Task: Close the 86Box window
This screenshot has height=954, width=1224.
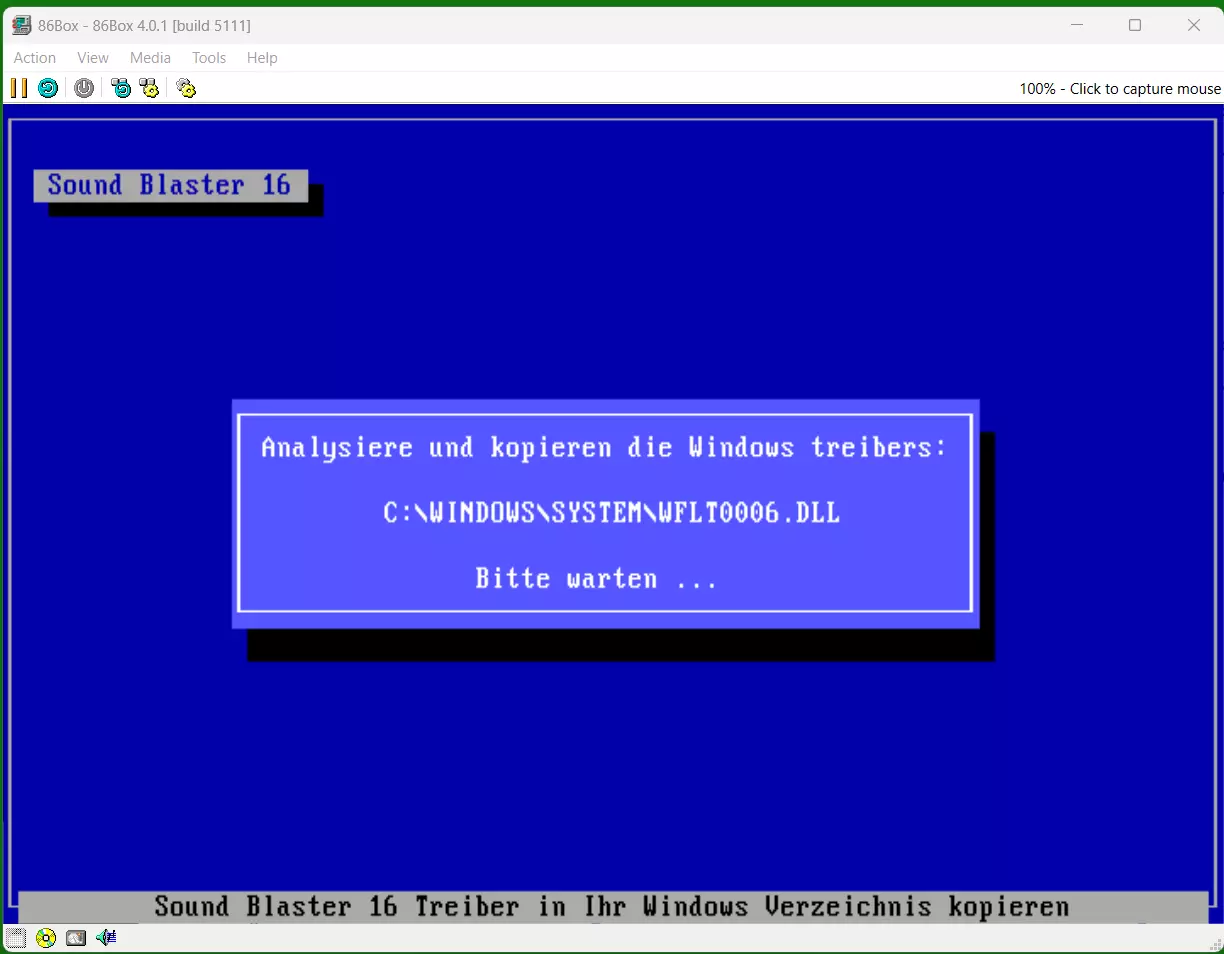Action: point(1194,25)
